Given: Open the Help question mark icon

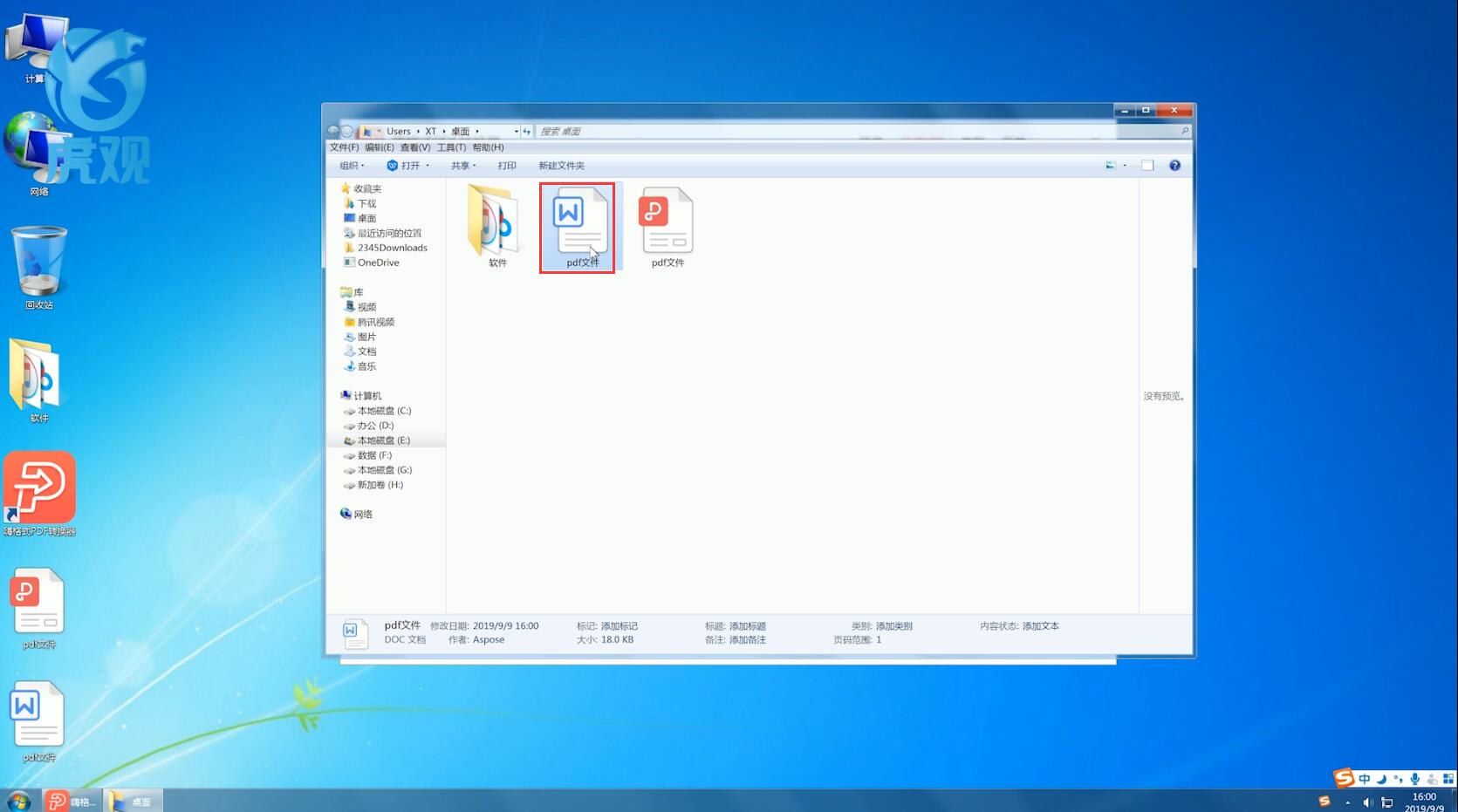Looking at the screenshot, I should pyautogui.click(x=1174, y=166).
